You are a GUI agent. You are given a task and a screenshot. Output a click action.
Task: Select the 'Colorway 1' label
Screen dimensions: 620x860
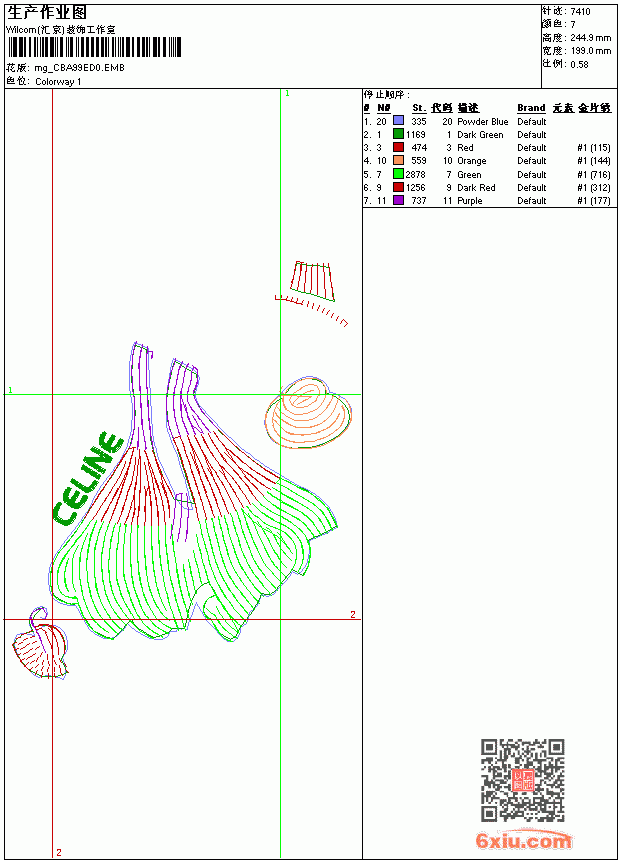58,82
